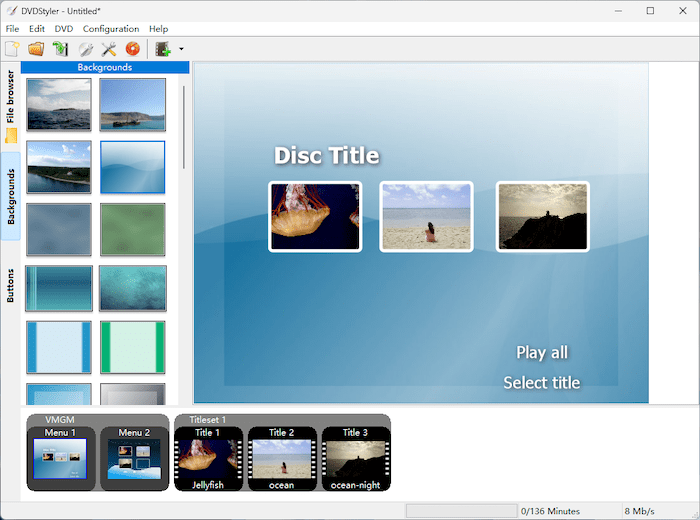The height and width of the screenshot is (520, 700).
Task: Choose the solid green background thumbnail
Action: tap(132, 229)
